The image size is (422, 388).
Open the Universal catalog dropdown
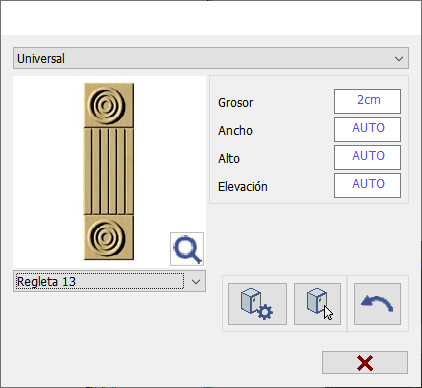point(211,58)
